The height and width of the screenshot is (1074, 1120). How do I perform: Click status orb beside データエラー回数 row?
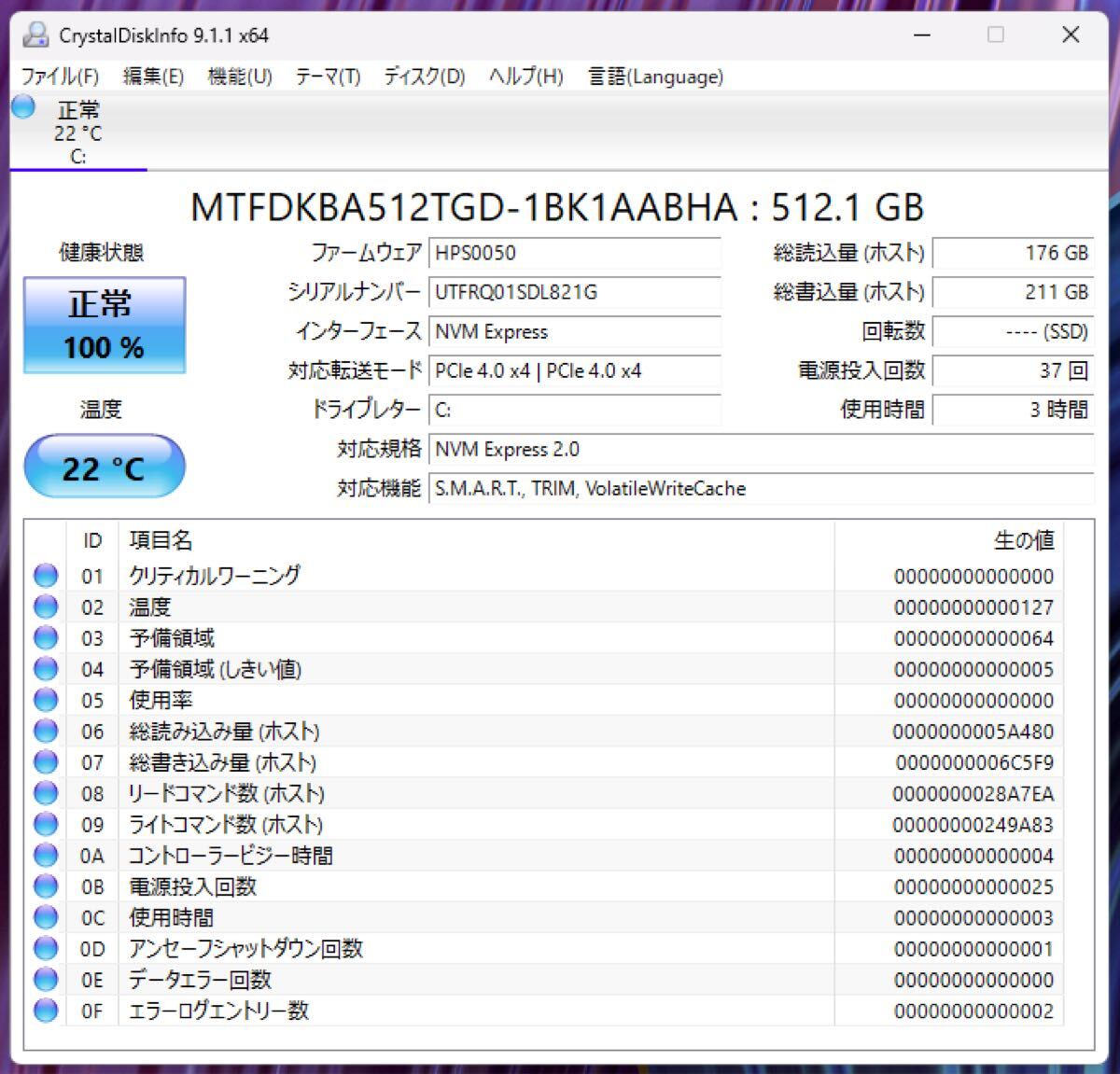click(x=46, y=980)
